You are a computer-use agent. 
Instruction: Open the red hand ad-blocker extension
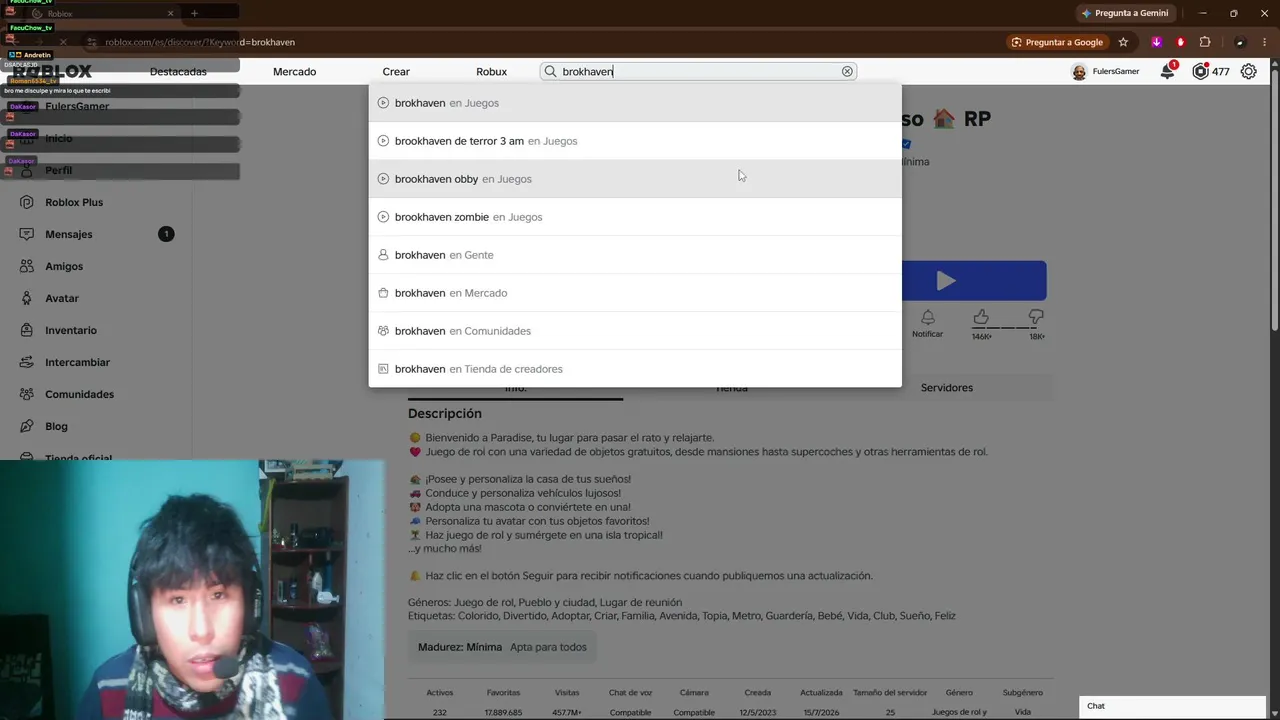(x=1181, y=42)
